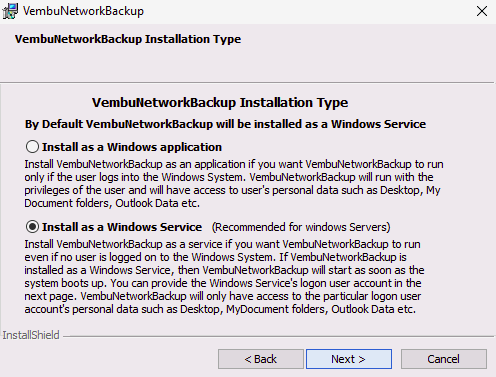Click the 'By Default' Windows Service notice
496x377 pixels.
(225, 124)
